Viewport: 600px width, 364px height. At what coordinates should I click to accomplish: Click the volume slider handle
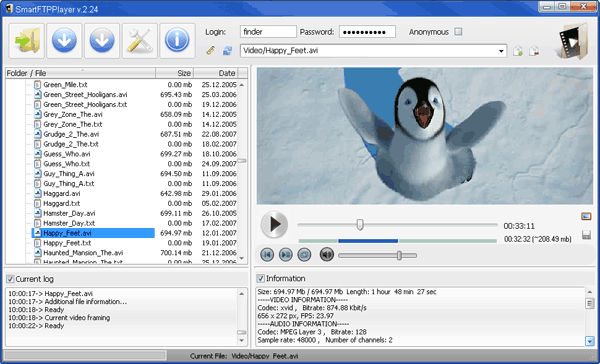pyautogui.click(x=399, y=255)
